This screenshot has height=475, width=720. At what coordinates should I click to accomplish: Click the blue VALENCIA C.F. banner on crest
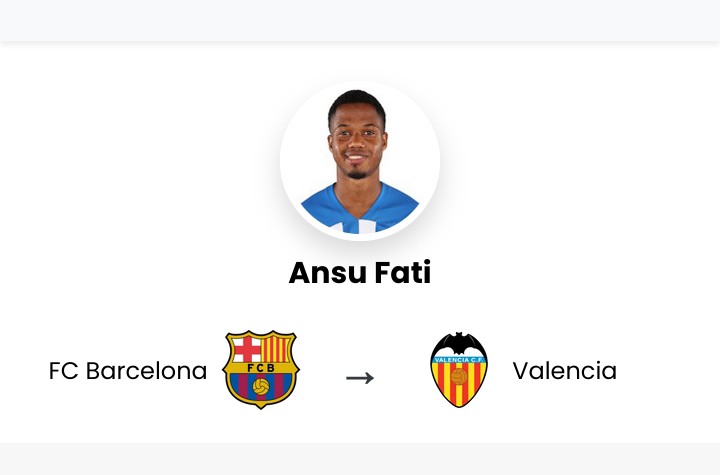pyautogui.click(x=459, y=360)
